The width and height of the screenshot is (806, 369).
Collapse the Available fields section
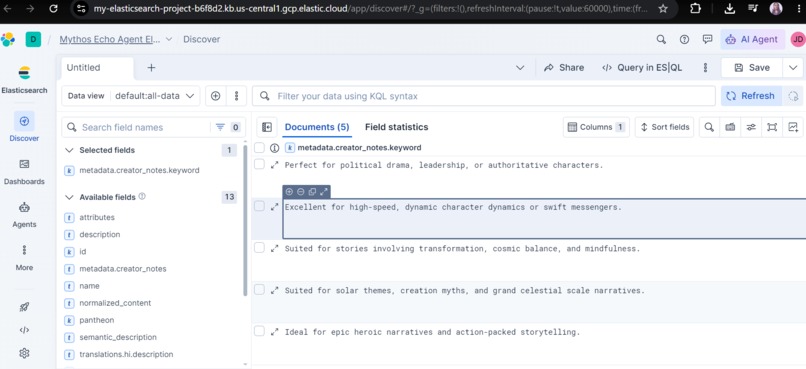point(69,197)
